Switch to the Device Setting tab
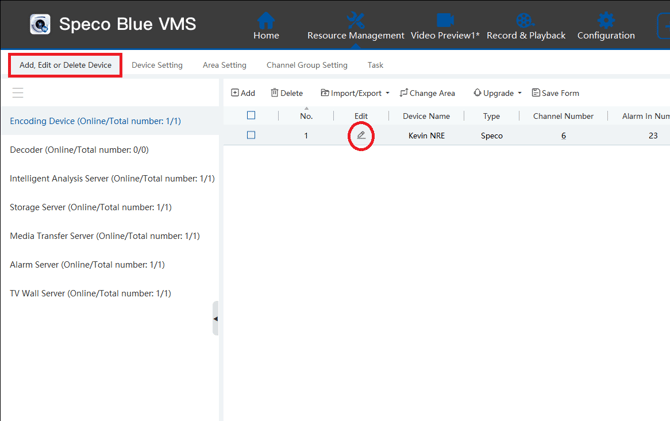The width and height of the screenshot is (670, 421). click(157, 65)
